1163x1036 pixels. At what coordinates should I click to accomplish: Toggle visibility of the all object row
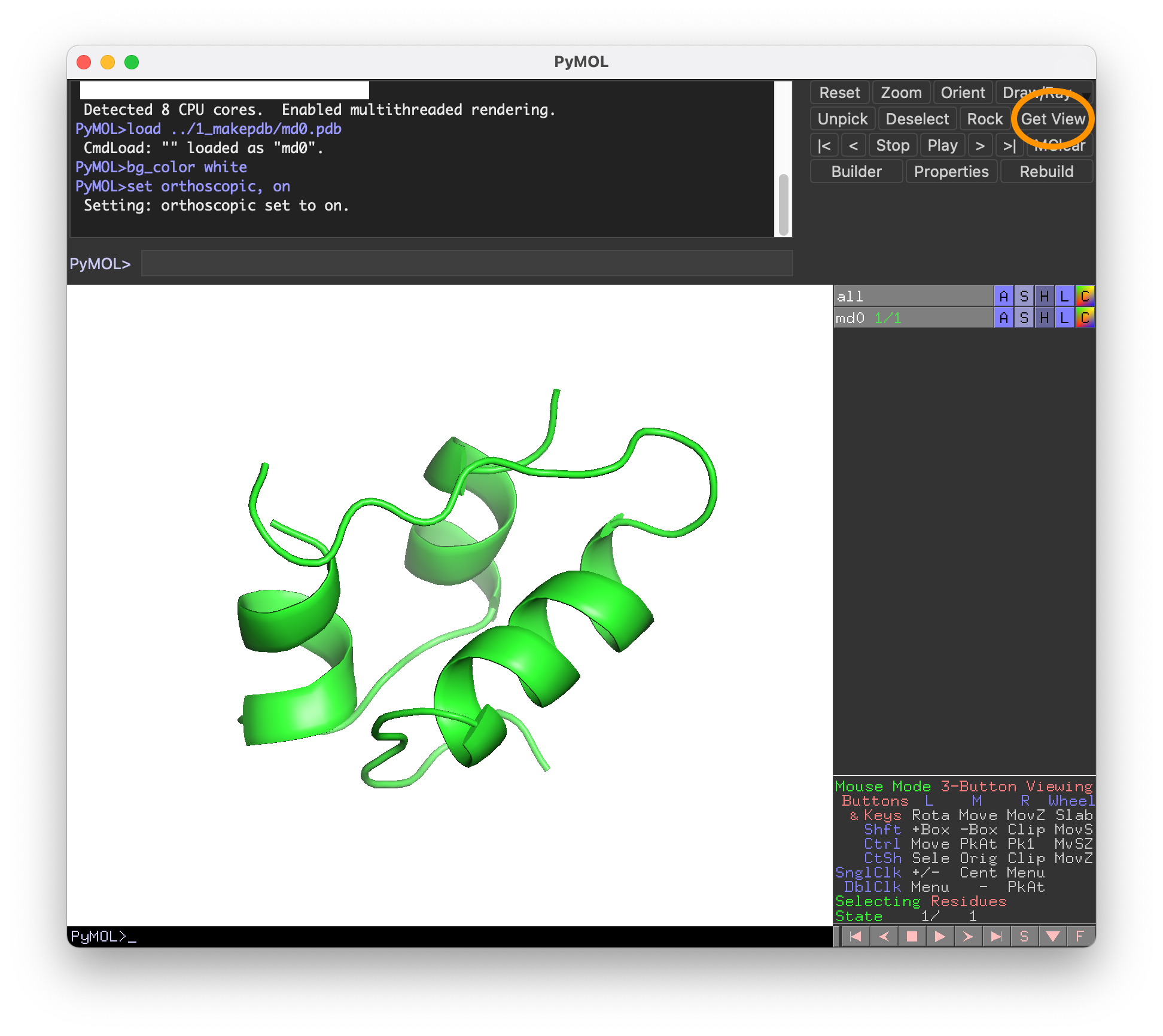[x=913, y=296]
